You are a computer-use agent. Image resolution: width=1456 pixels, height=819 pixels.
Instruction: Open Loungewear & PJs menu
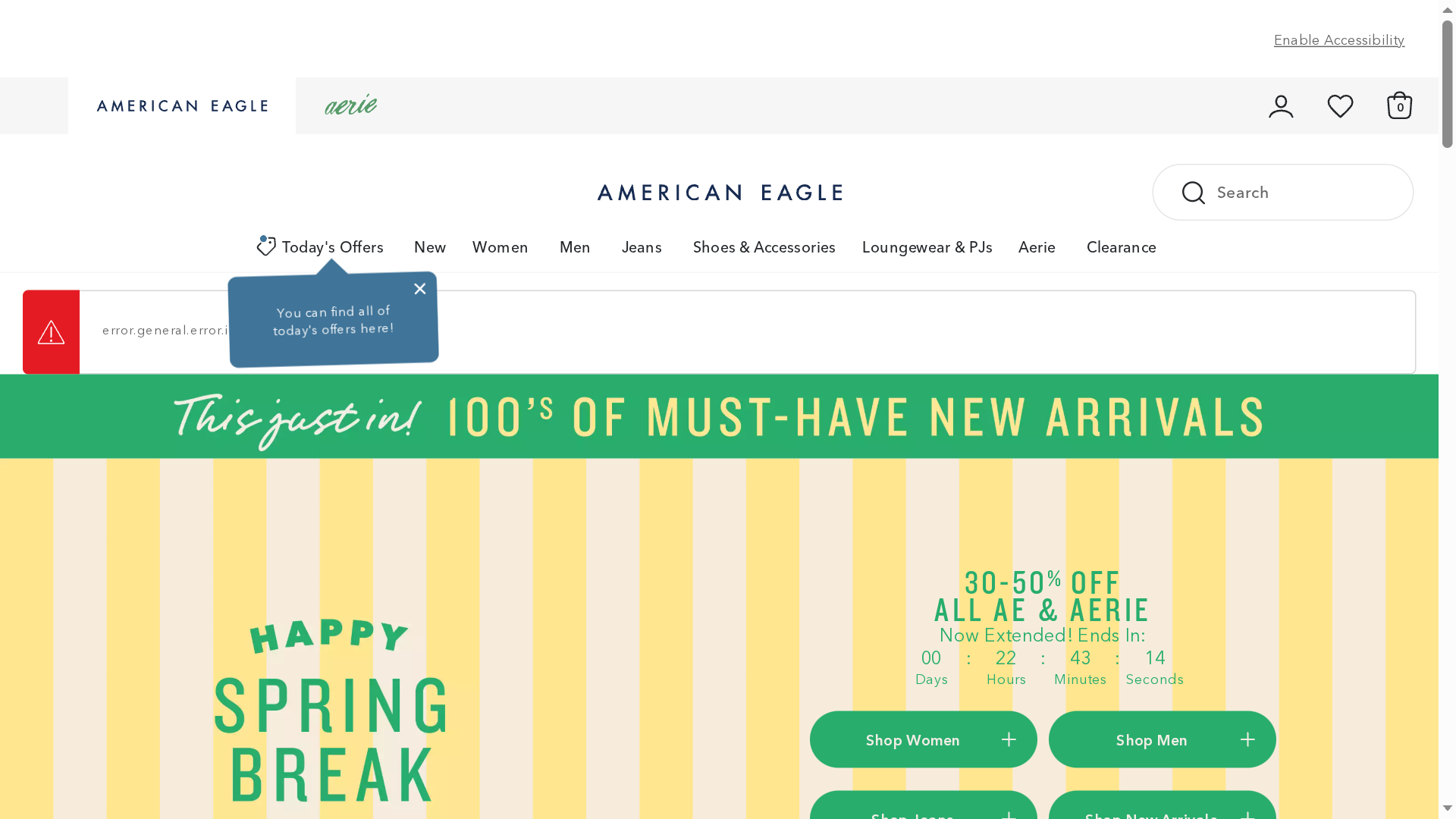pos(927,247)
